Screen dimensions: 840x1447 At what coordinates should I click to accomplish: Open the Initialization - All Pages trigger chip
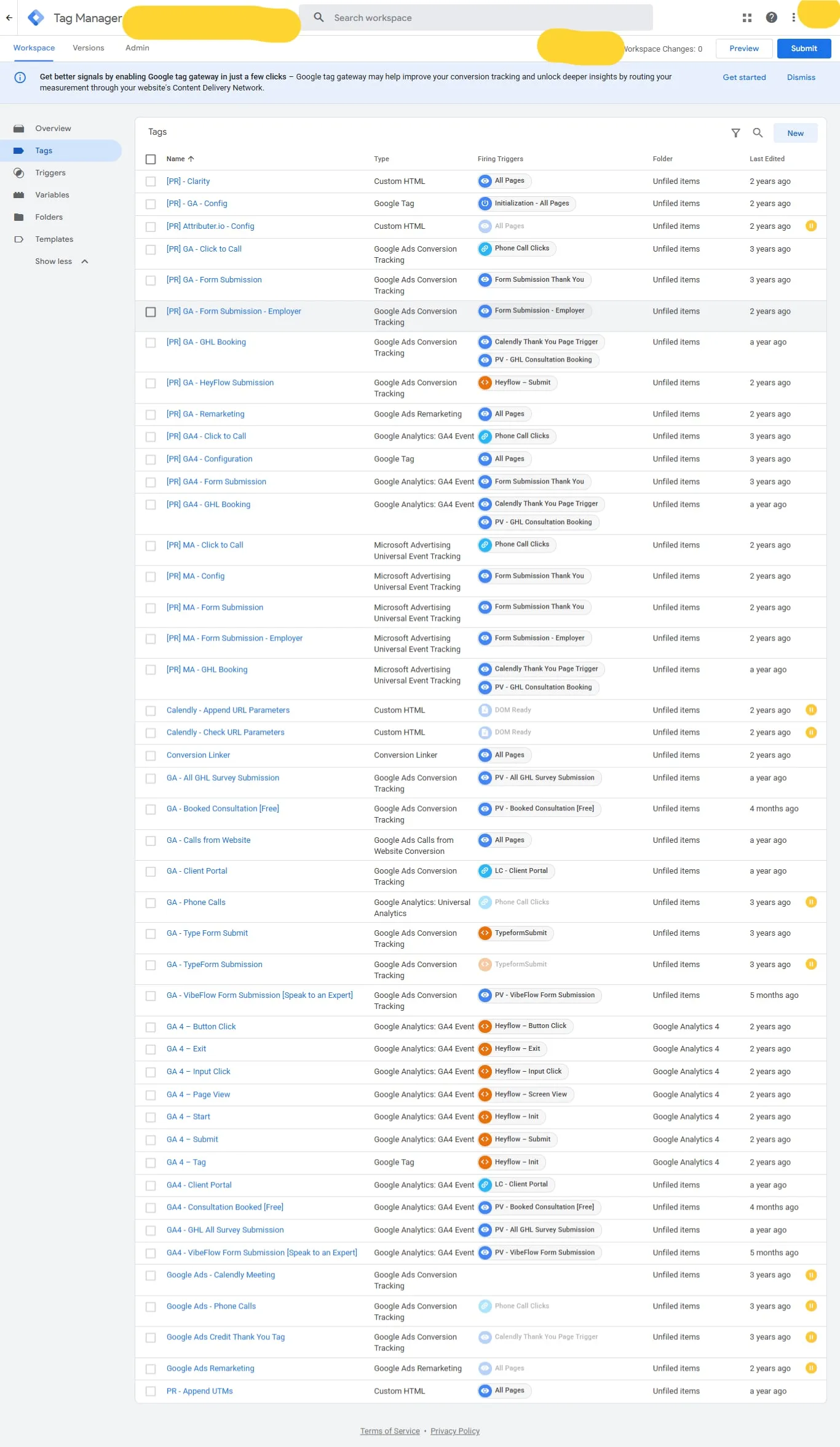527,204
